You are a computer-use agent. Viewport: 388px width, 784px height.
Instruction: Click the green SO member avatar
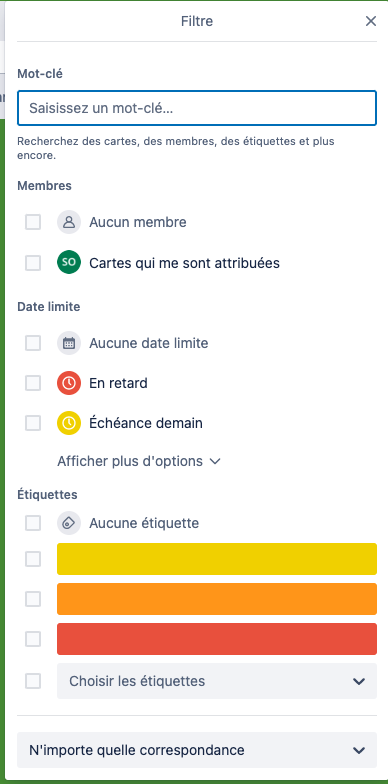click(69, 262)
